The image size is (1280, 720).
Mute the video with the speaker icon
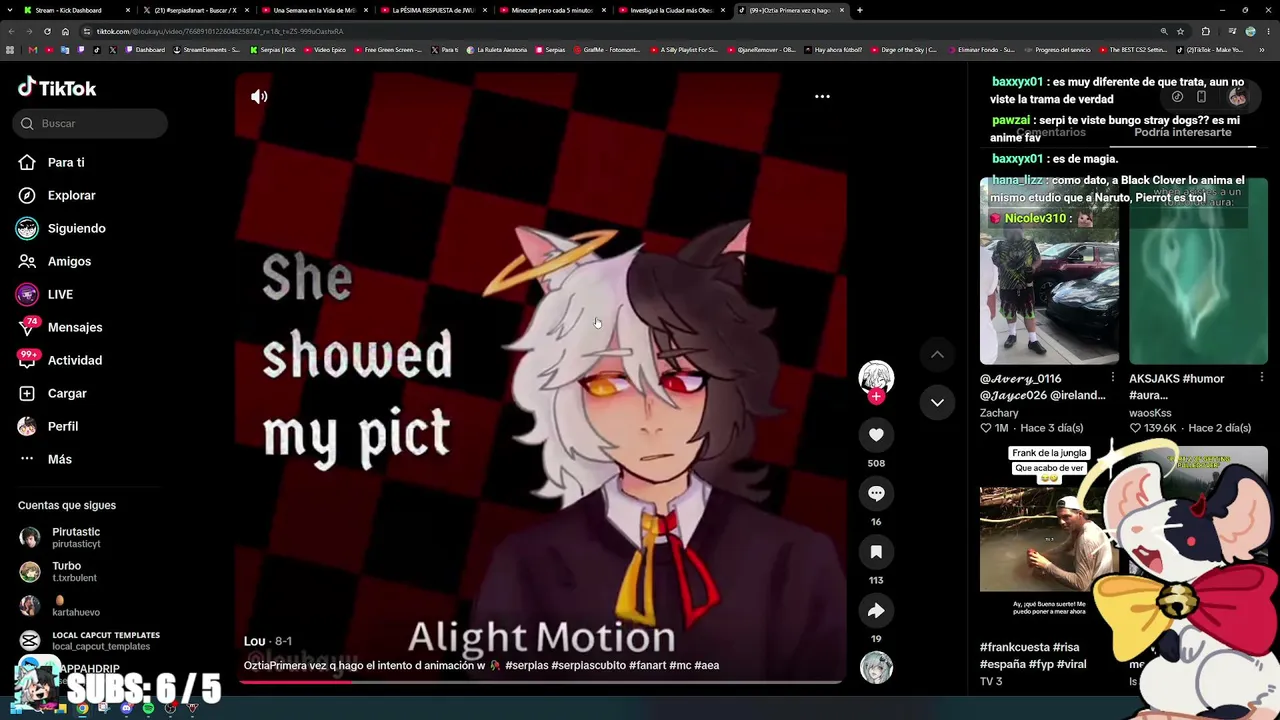(259, 97)
